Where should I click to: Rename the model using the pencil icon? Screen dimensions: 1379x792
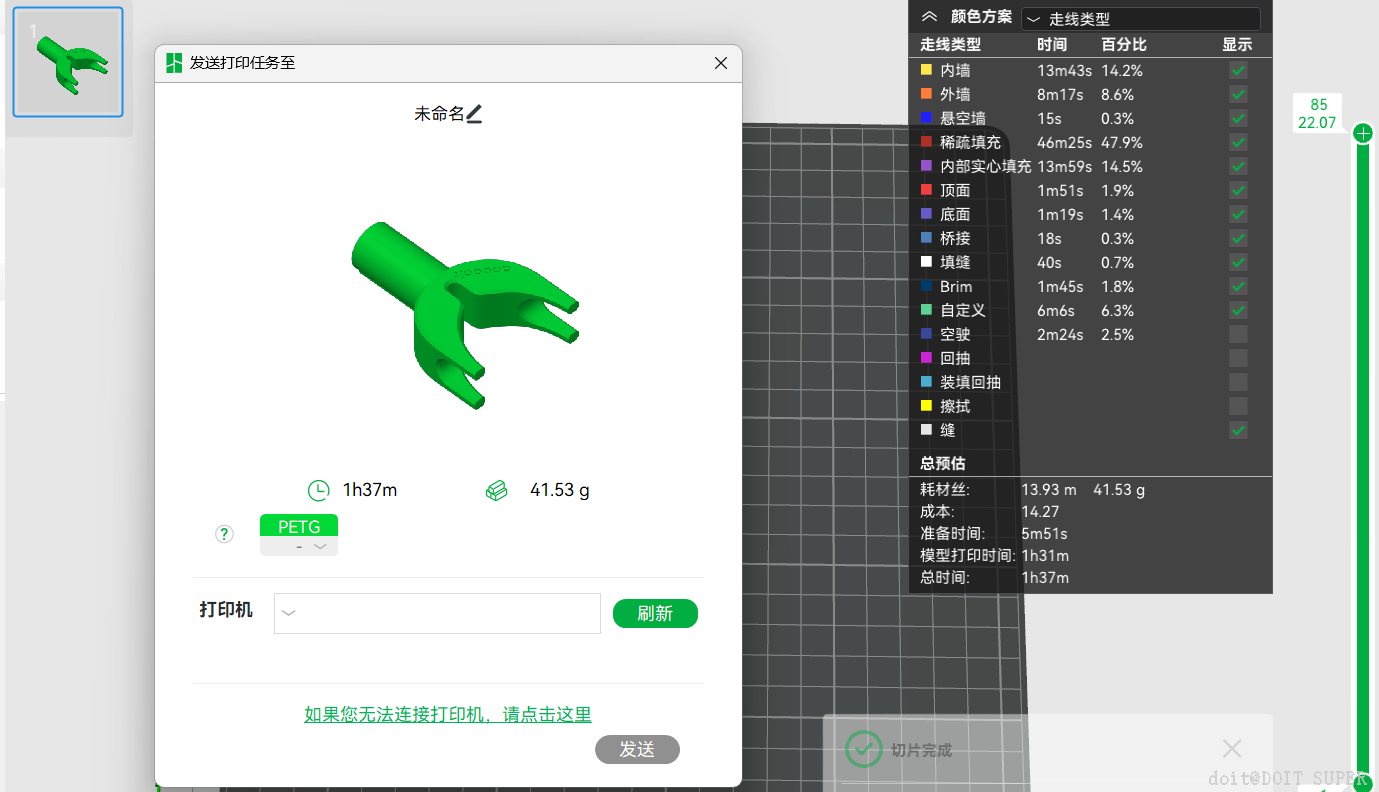(476, 114)
